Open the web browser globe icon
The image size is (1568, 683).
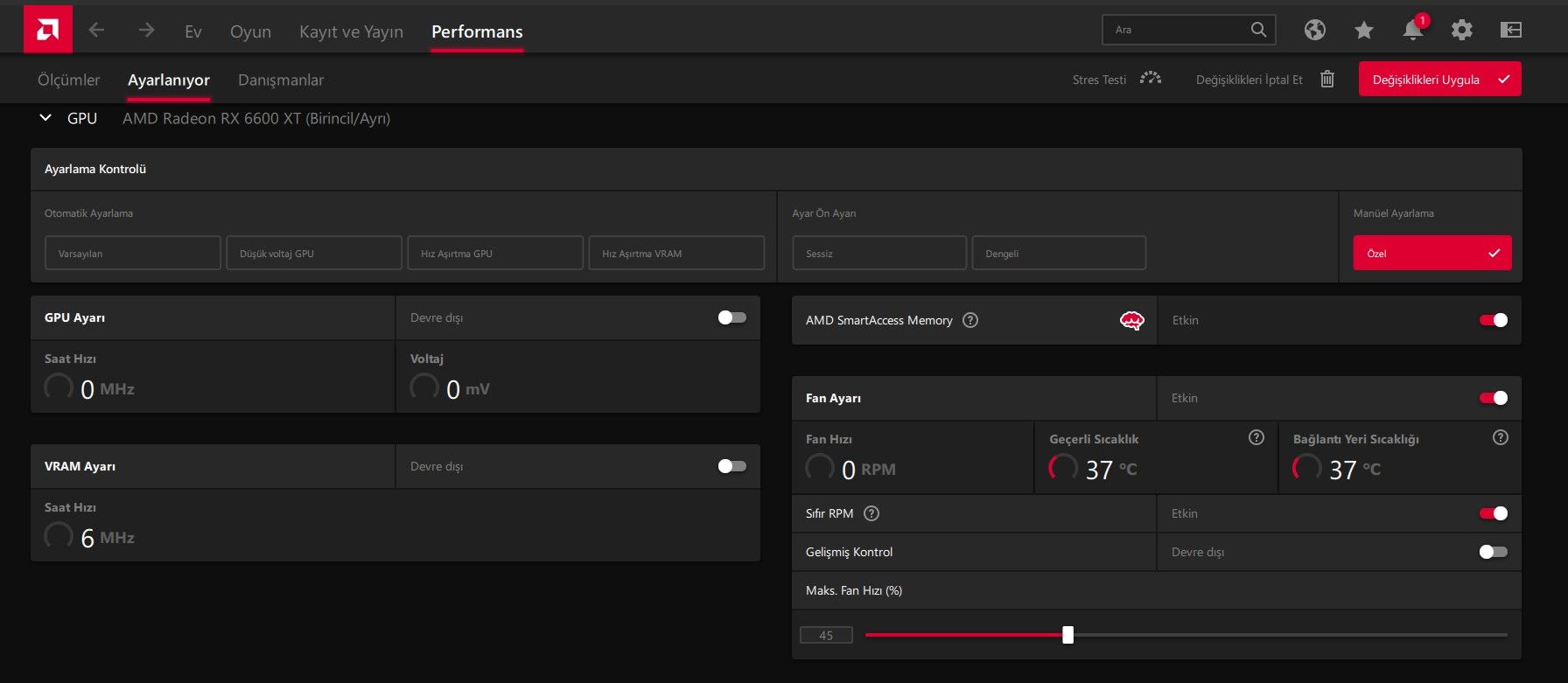1314,30
